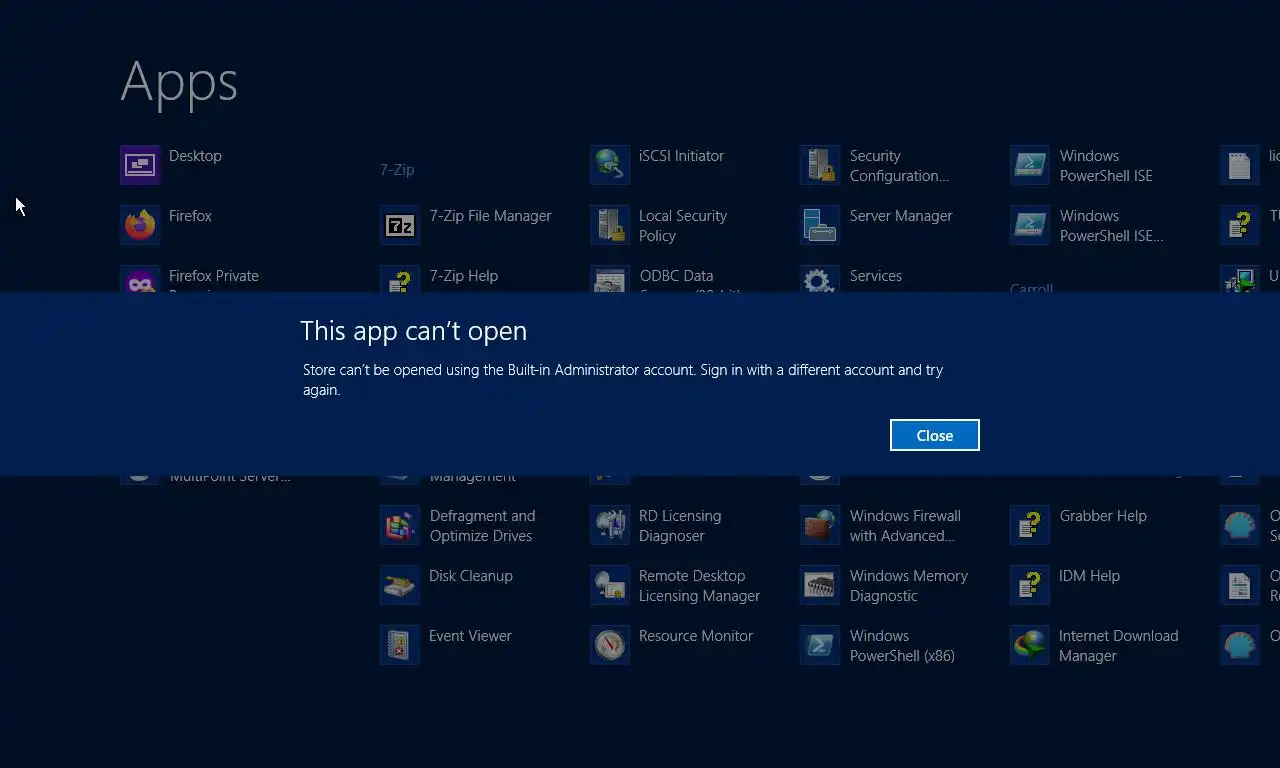Click the iSCSI Initiator label
This screenshot has height=768, width=1280.
point(681,156)
